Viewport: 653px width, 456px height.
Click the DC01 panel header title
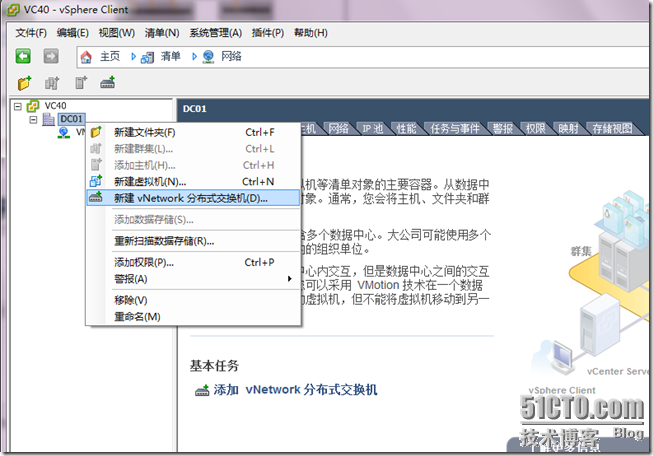[194, 109]
